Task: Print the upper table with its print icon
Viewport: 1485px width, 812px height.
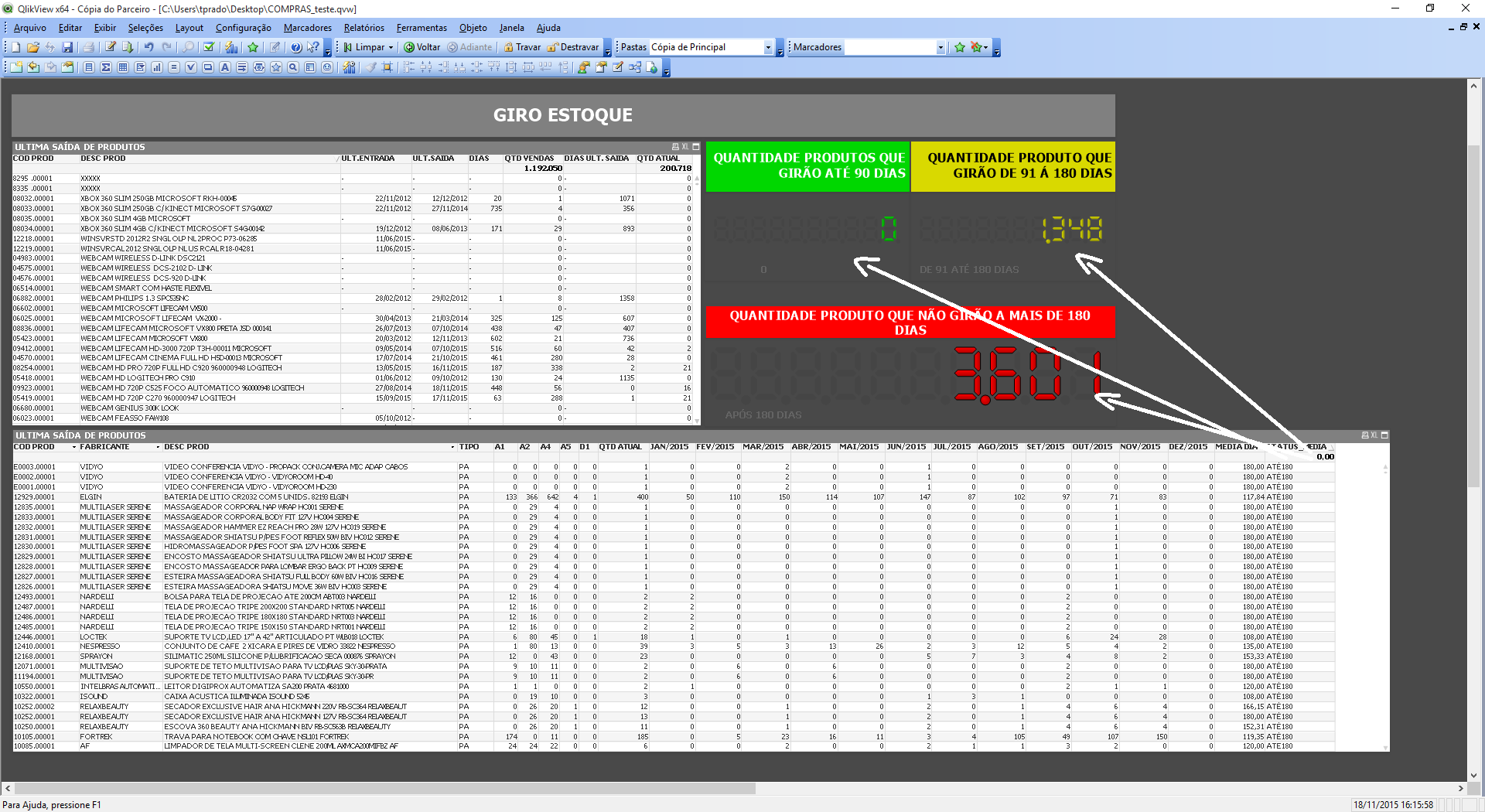Action: (x=675, y=146)
